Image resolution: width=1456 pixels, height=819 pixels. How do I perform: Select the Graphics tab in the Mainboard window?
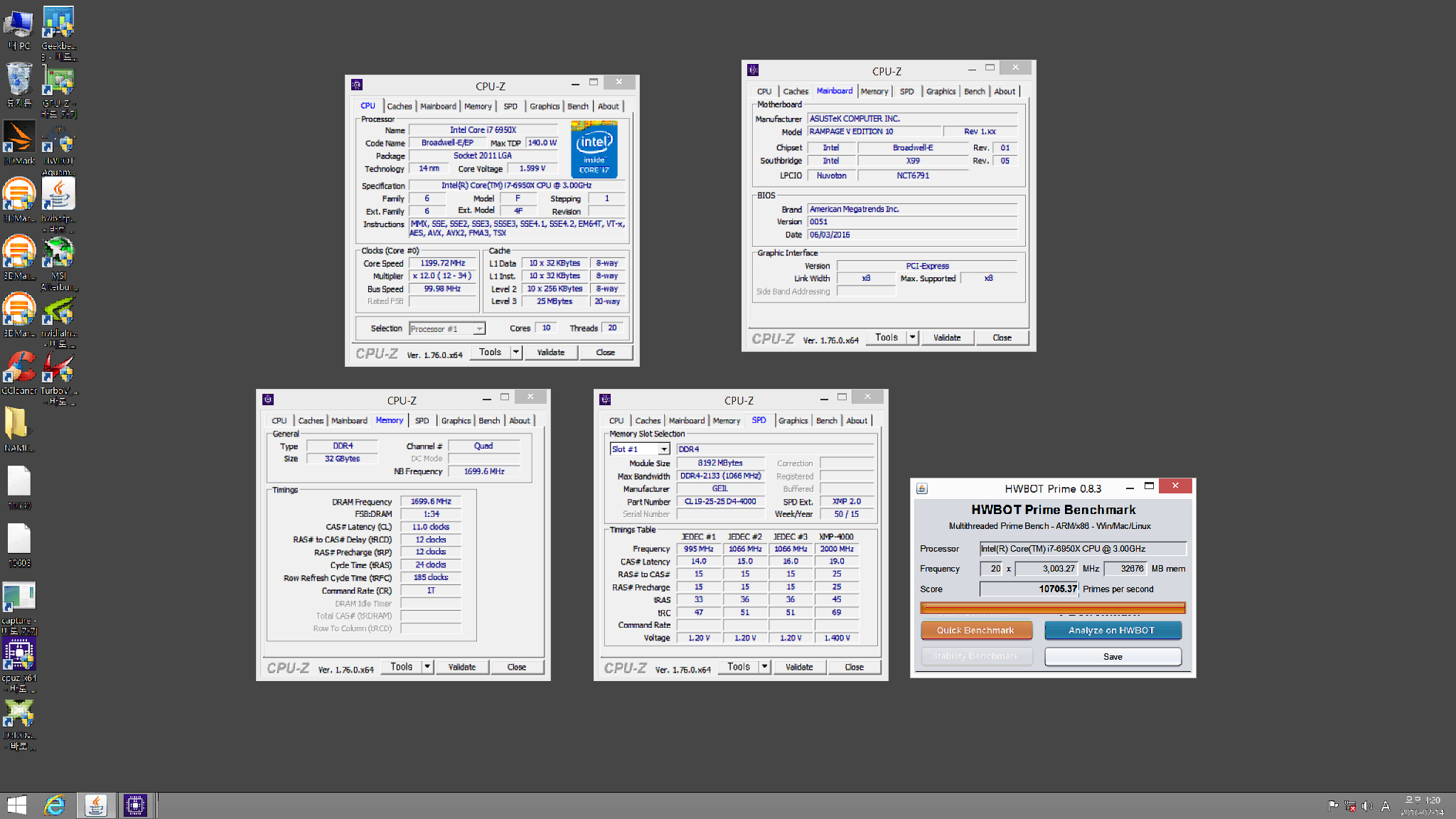941,92
